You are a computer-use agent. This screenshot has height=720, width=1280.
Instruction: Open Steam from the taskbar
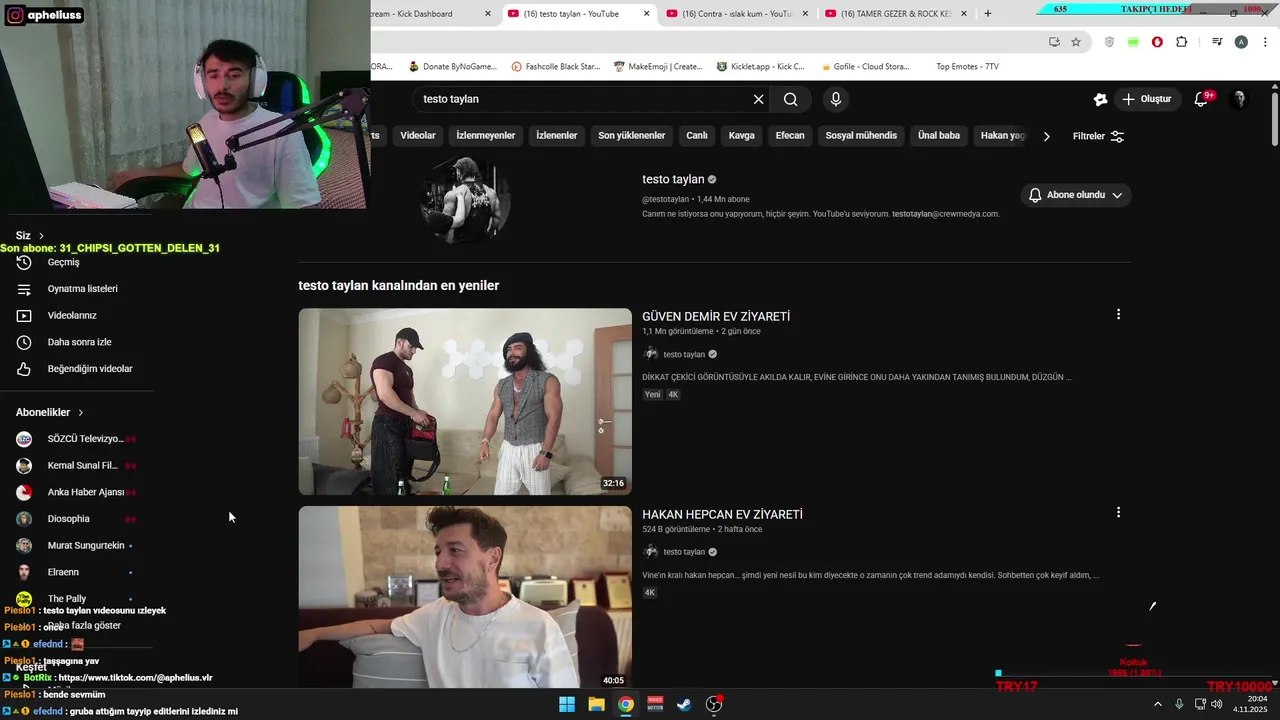[x=684, y=704]
